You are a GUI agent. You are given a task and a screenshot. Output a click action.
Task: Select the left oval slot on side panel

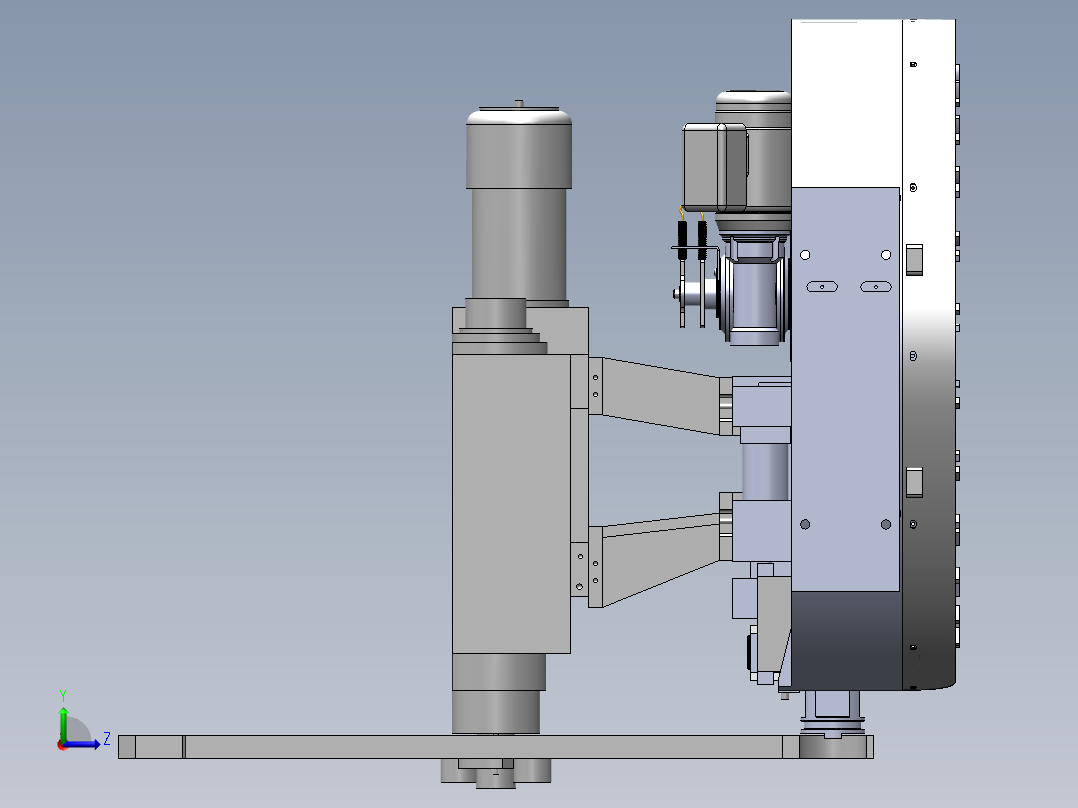(822, 287)
